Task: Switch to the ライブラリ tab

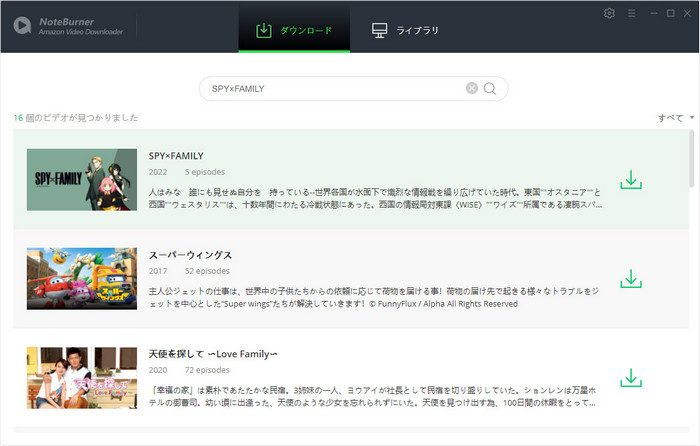Action: pyautogui.click(x=405, y=30)
